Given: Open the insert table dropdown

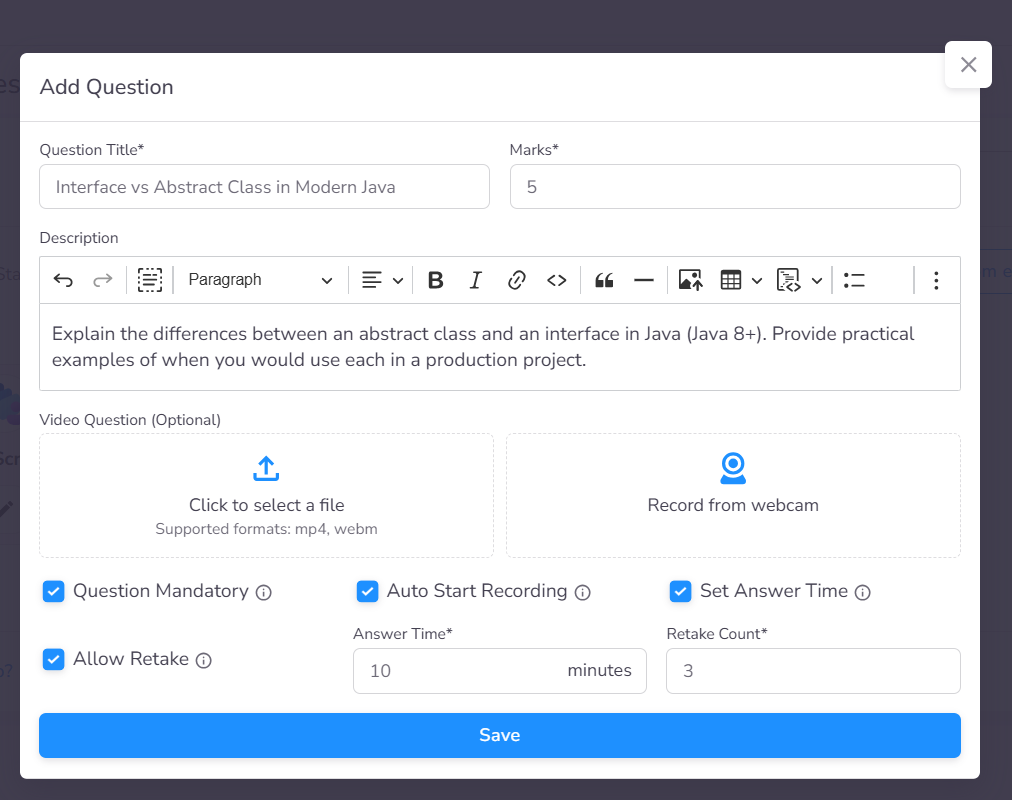Looking at the screenshot, I should pyautogui.click(x=741, y=280).
